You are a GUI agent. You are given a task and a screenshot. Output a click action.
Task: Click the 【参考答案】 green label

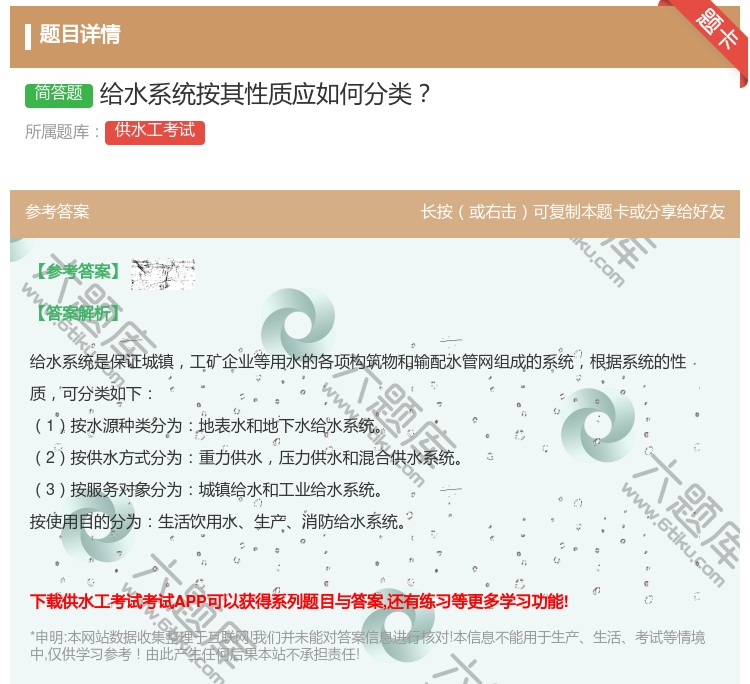(x=78, y=272)
